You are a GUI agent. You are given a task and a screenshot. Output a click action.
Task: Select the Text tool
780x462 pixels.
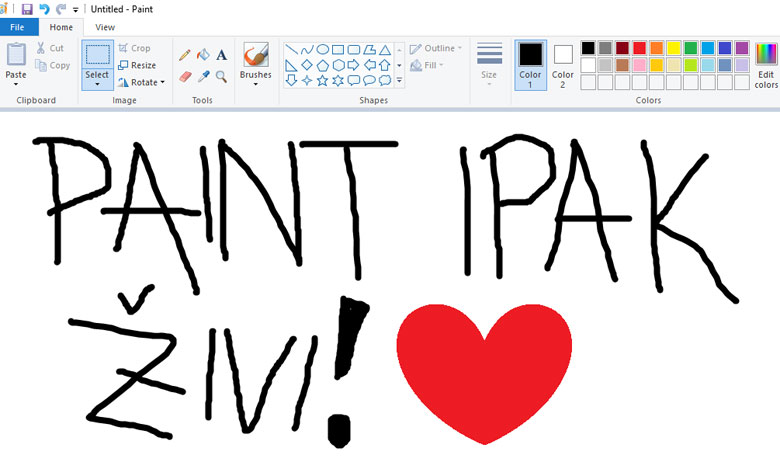click(x=221, y=55)
